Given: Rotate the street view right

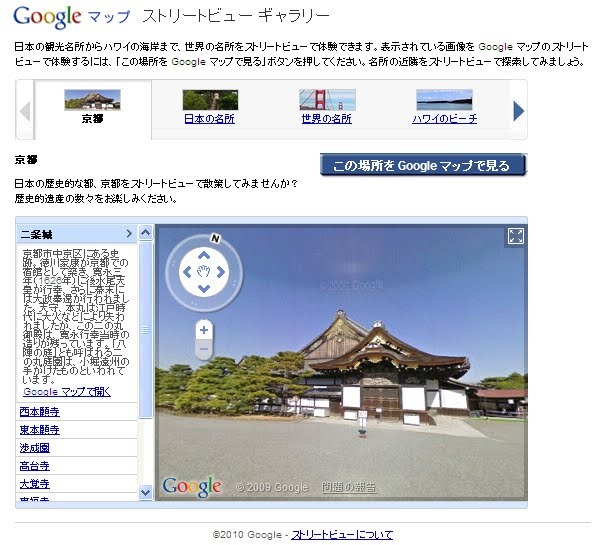Looking at the screenshot, I should point(221,272).
